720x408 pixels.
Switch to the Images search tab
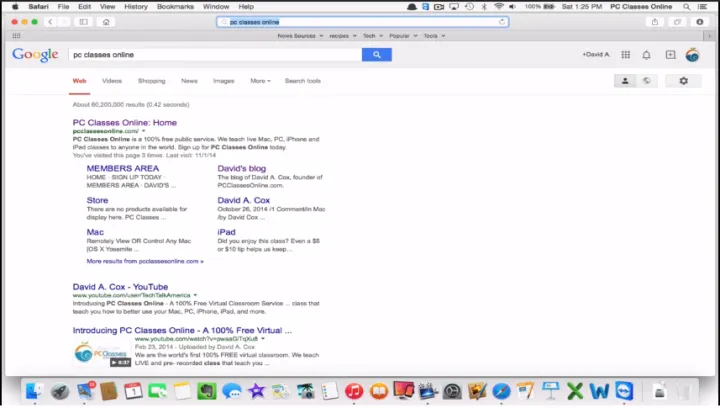click(224, 81)
